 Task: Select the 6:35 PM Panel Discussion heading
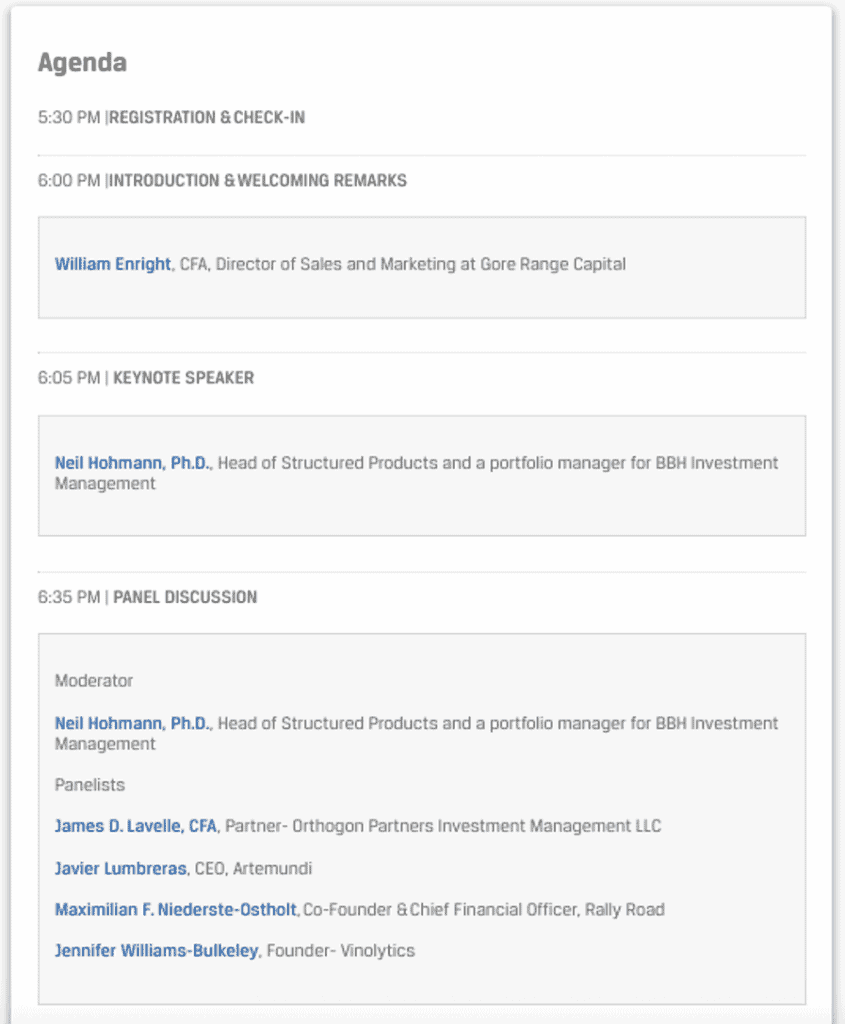point(148,597)
